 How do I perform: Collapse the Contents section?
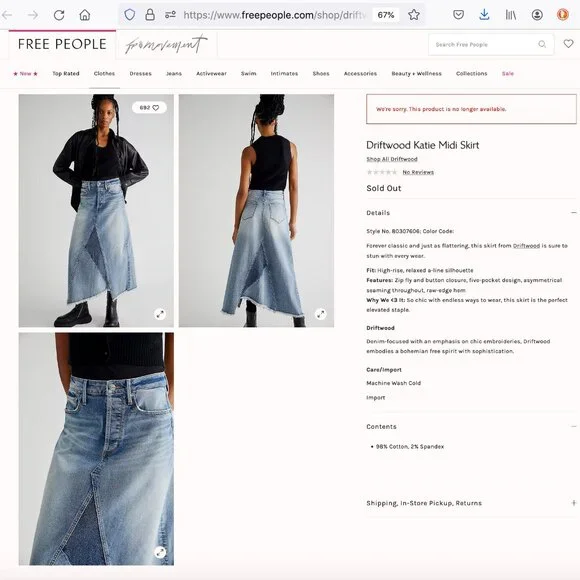tap(573, 426)
